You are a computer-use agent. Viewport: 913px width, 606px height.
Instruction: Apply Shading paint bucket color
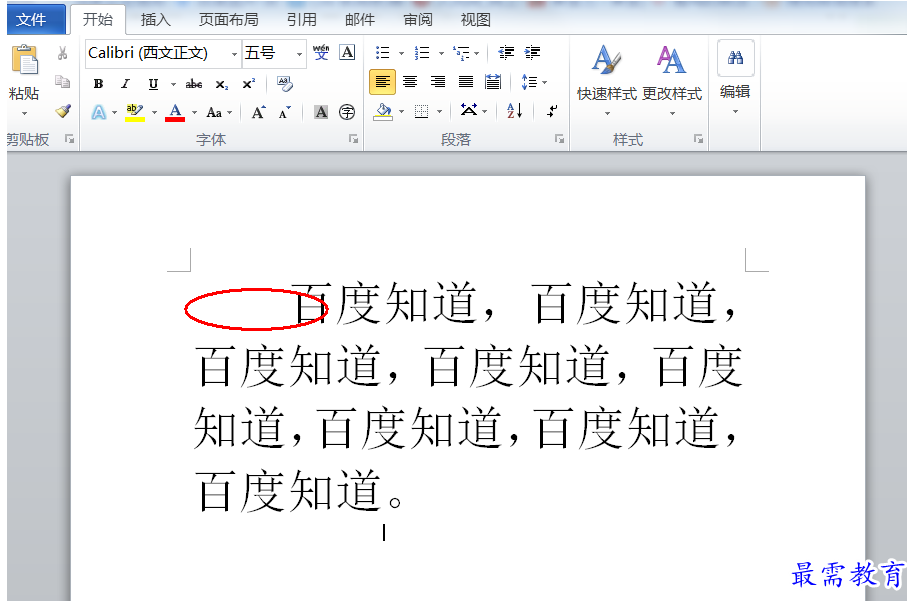[x=383, y=111]
